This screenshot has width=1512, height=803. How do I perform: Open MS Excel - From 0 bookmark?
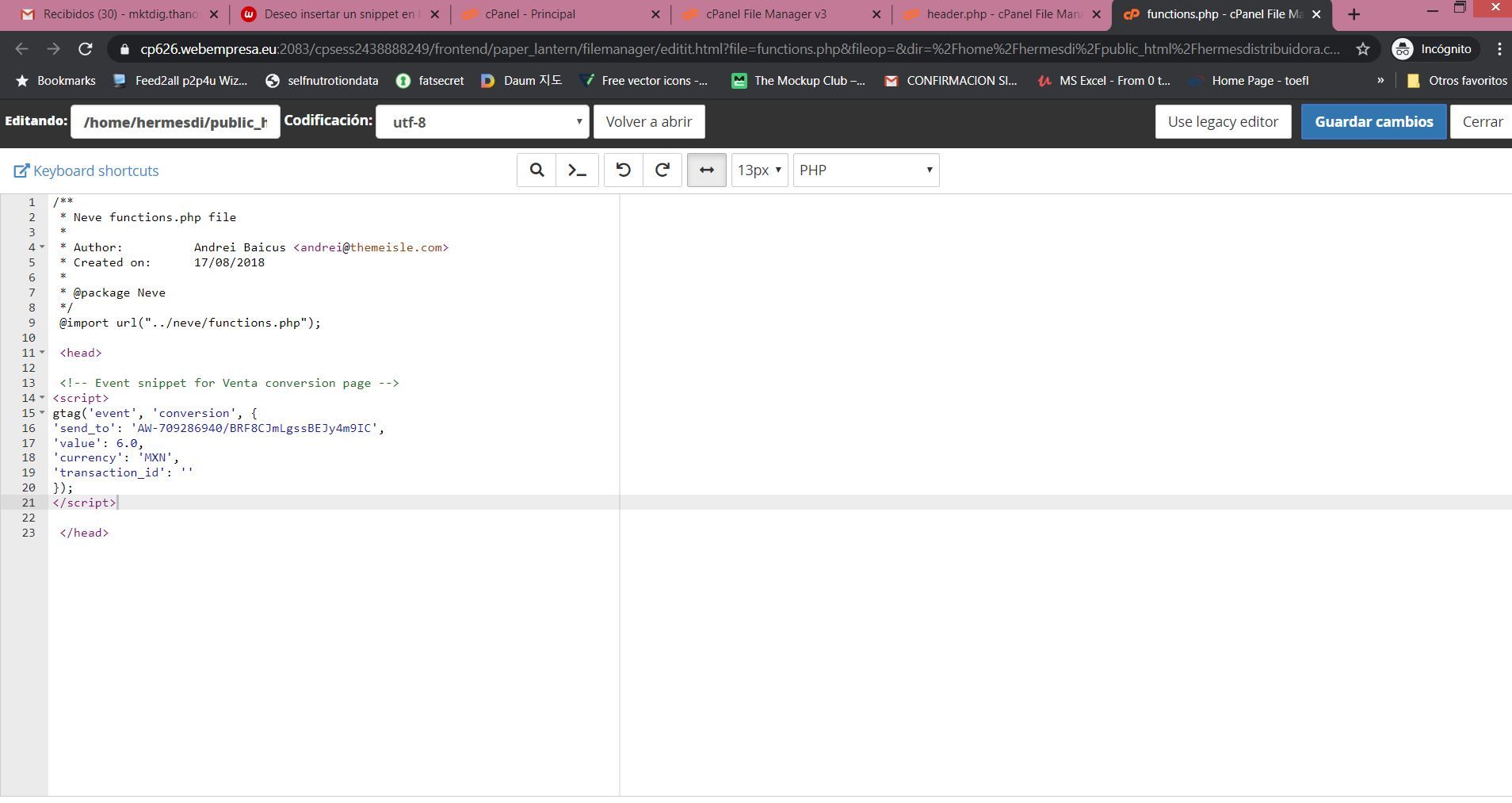coord(1104,81)
